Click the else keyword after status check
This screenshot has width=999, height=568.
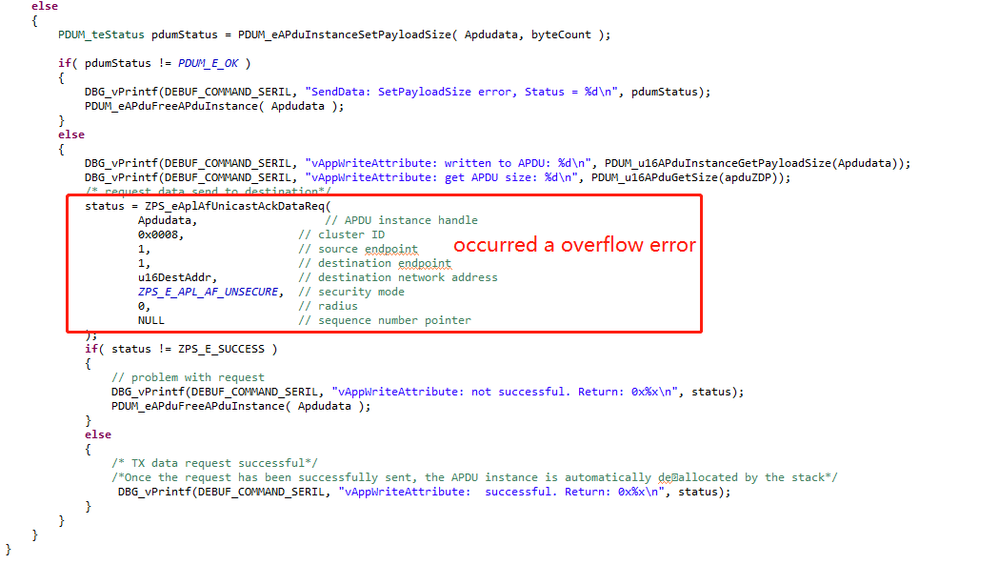click(x=98, y=434)
